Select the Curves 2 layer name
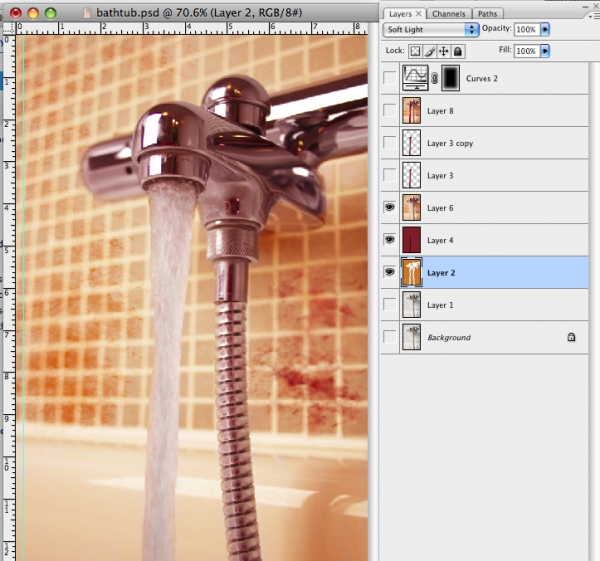Viewport: 600px width, 561px height. click(481, 78)
